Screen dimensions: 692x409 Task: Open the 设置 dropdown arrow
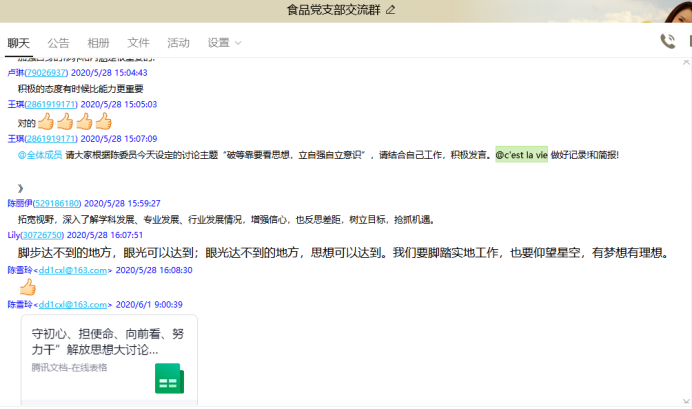coord(237,43)
